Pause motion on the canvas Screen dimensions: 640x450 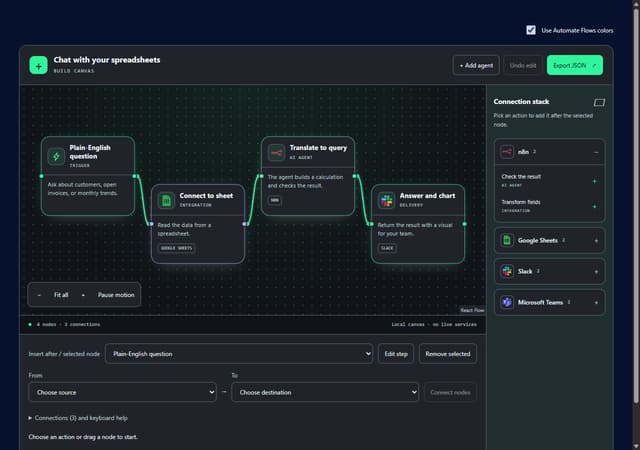(x=116, y=295)
